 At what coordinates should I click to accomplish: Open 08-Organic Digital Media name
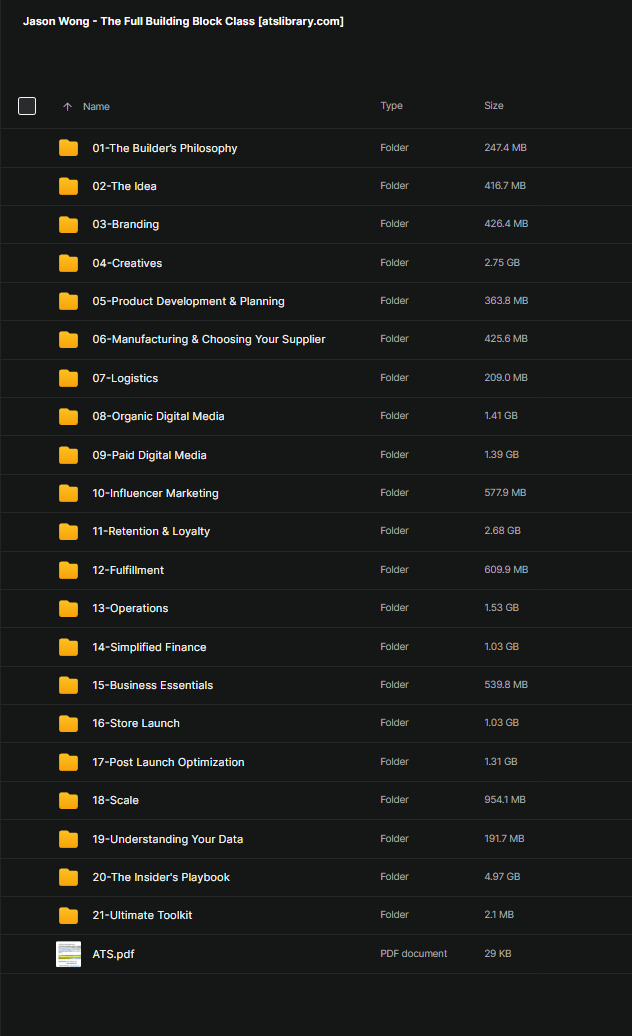point(158,416)
